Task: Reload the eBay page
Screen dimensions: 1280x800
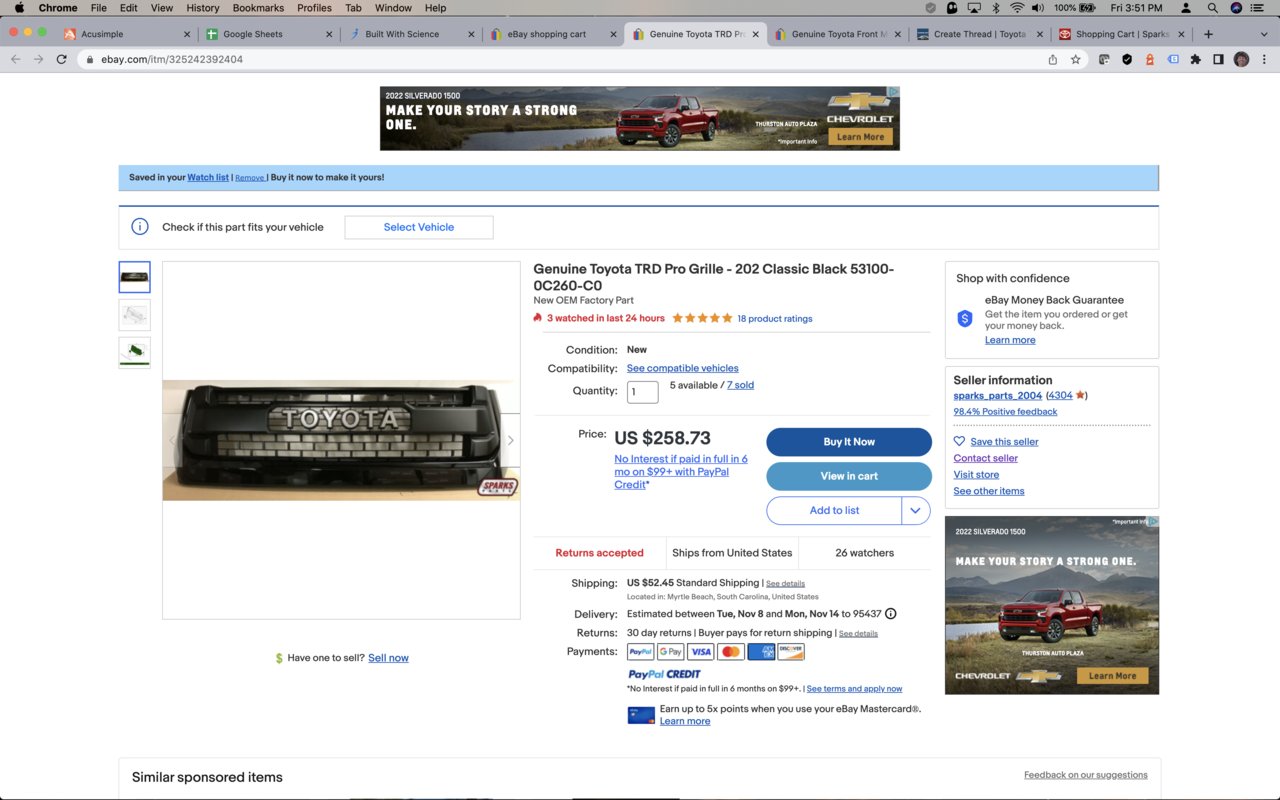Action: [62, 59]
